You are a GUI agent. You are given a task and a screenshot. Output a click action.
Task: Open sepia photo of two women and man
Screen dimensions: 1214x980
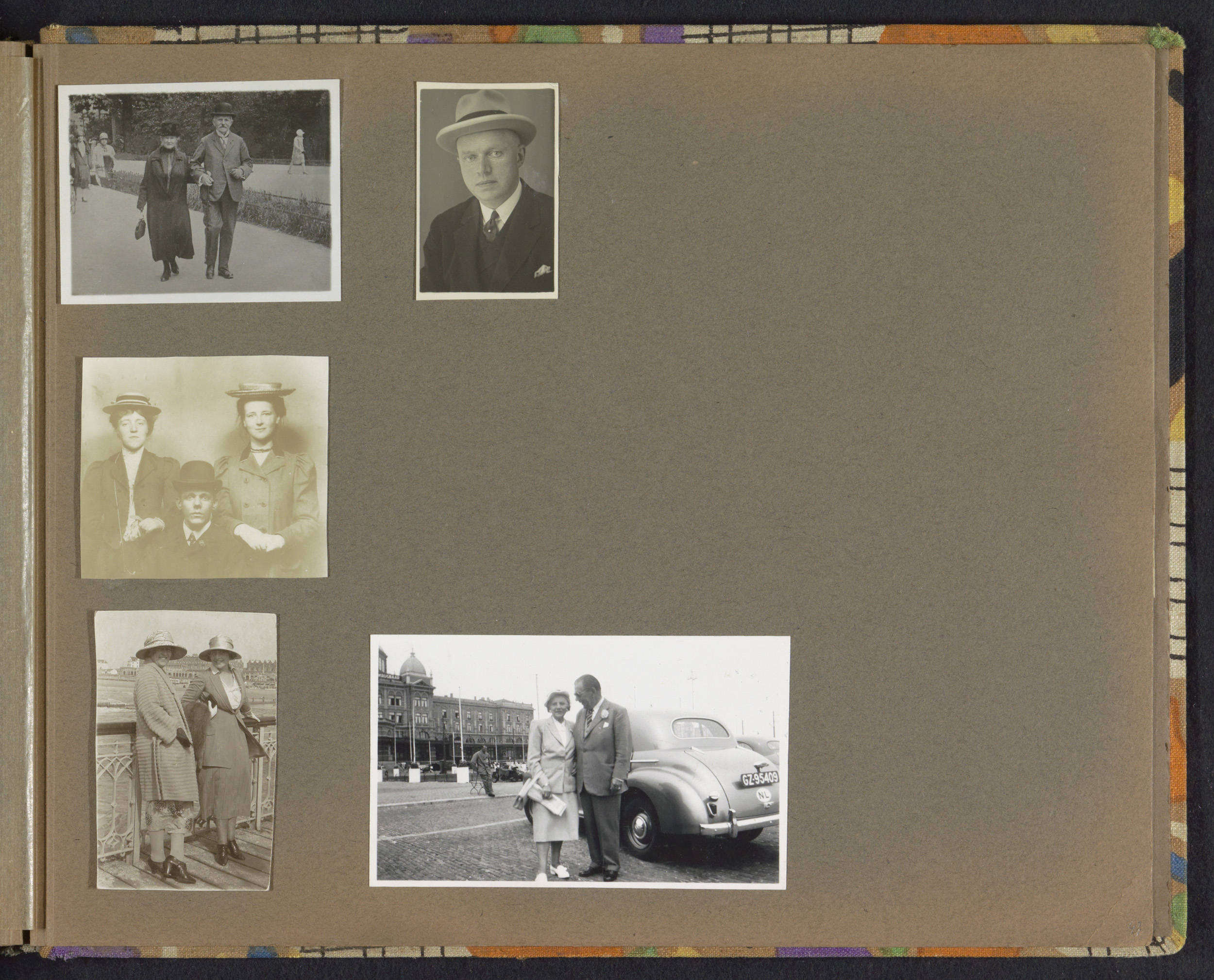click(x=204, y=467)
